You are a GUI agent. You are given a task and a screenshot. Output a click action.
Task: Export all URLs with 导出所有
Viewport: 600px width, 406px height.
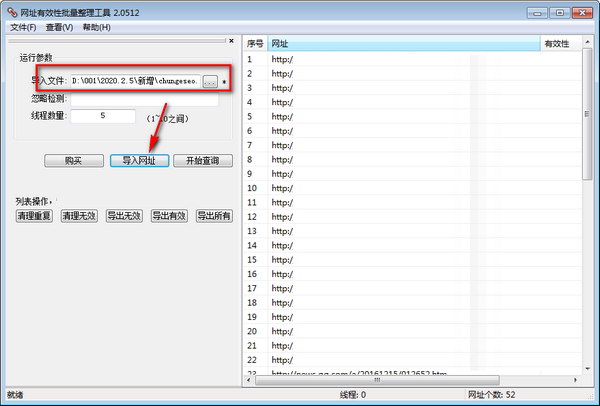pos(214,215)
